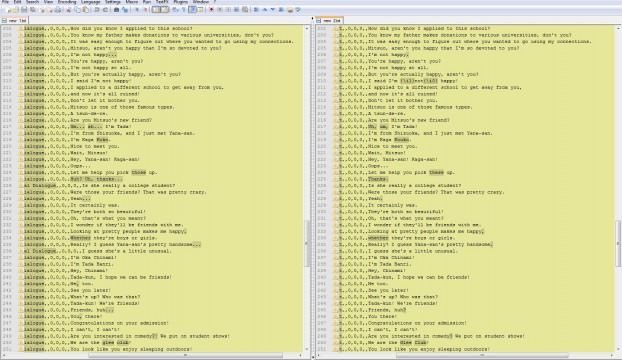Jump to previous difference with up arrow
The image size is (622, 360).
pyautogui.click(x=265, y=10)
